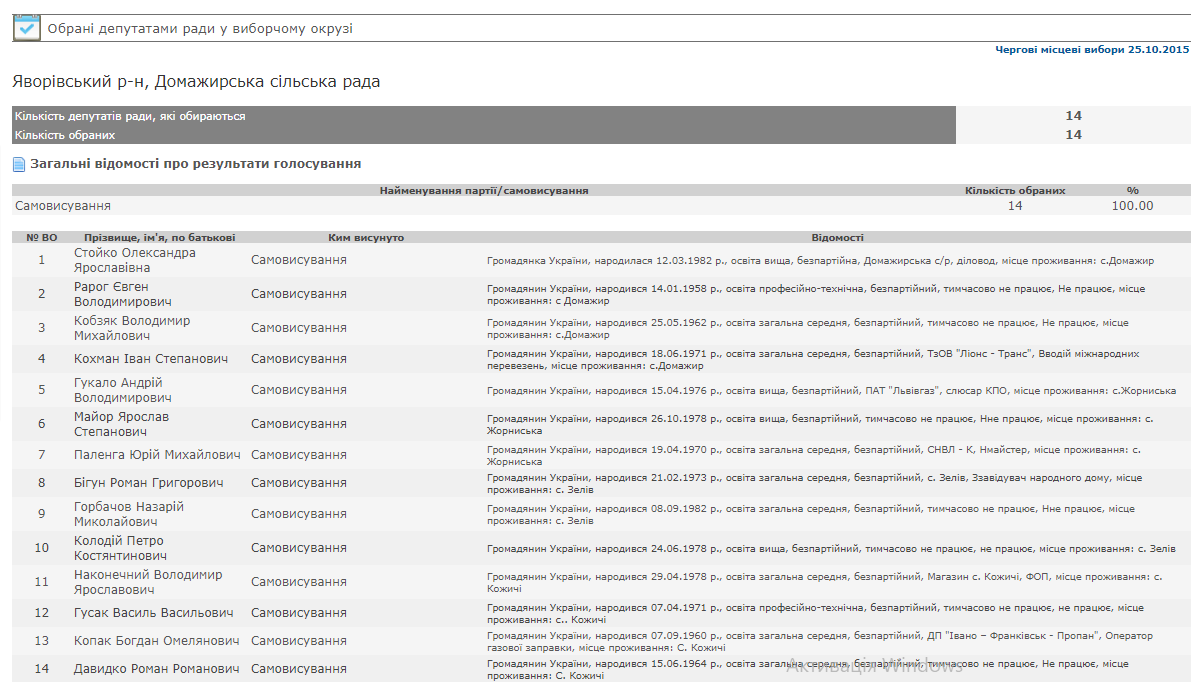The image size is (1204, 682).
Task: Click Самовисування row in results summary
Action: tap(63, 206)
